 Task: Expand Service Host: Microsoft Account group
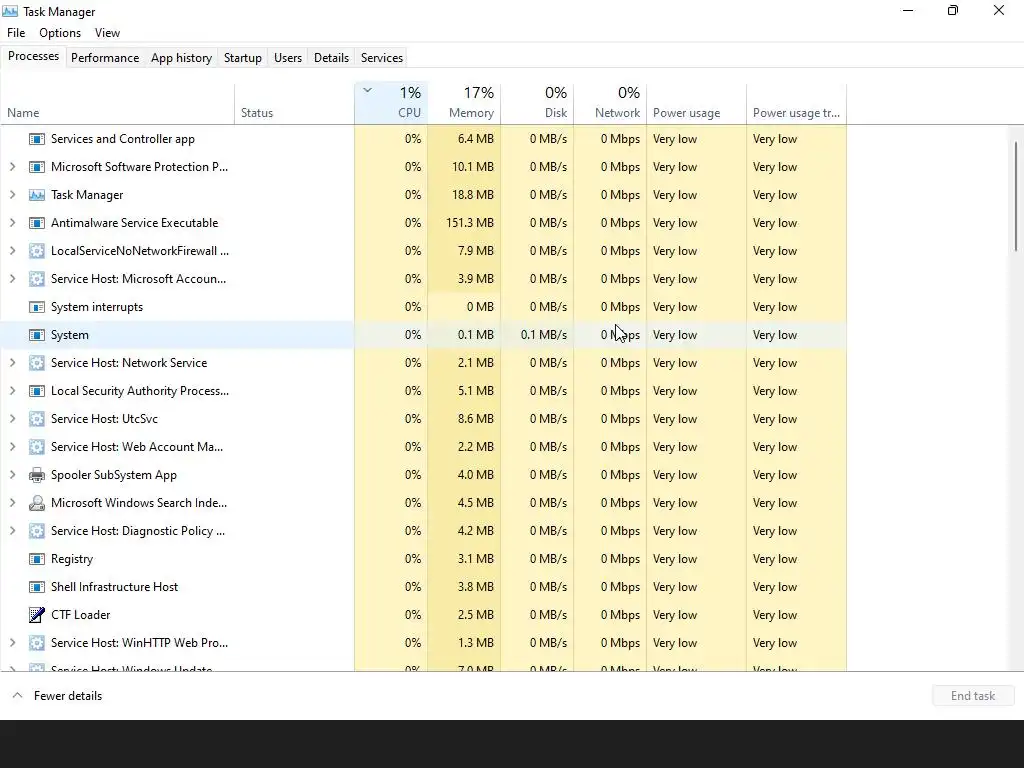pos(12,280)
